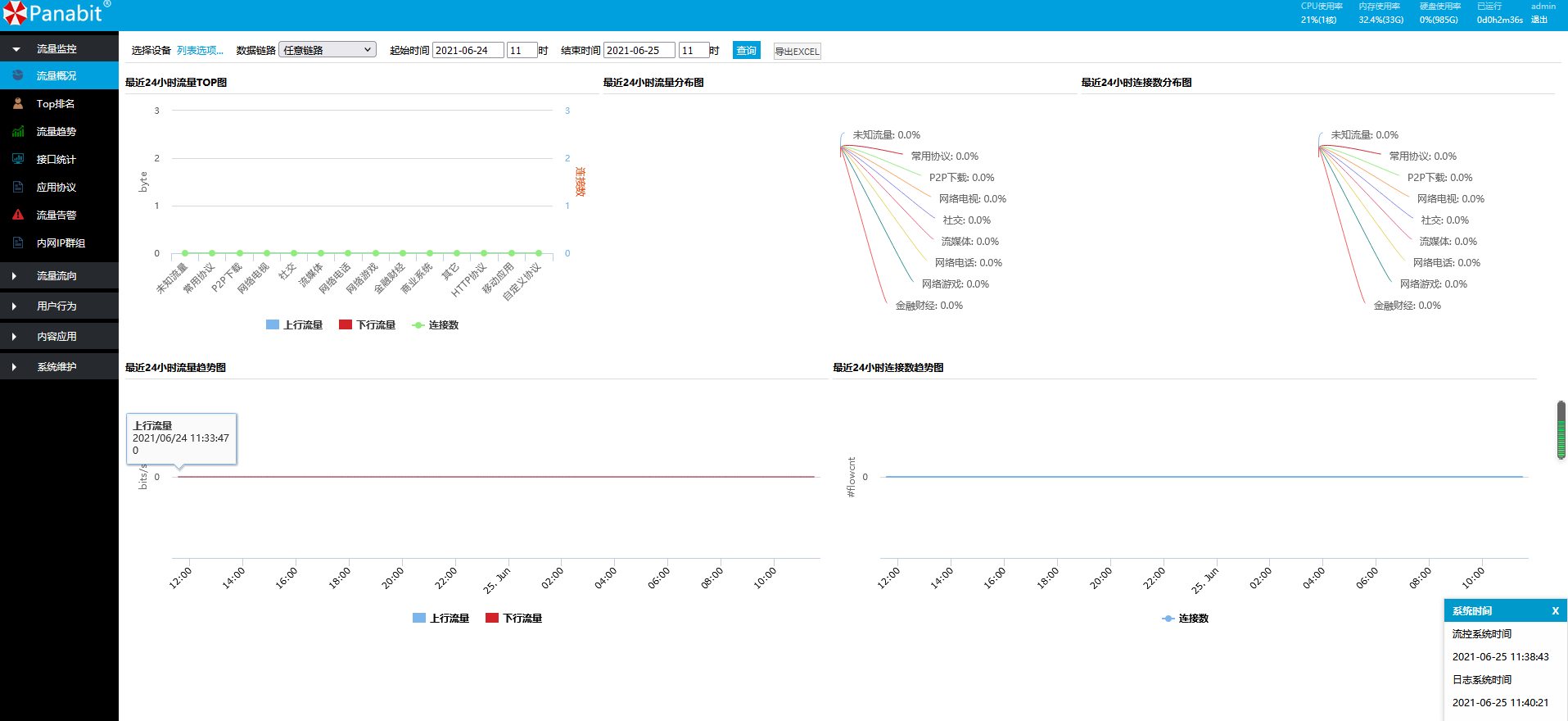Toggle 下行流量 legend in TOP chart
This screenshot has height=721, width=1568.
pos(367,325)
